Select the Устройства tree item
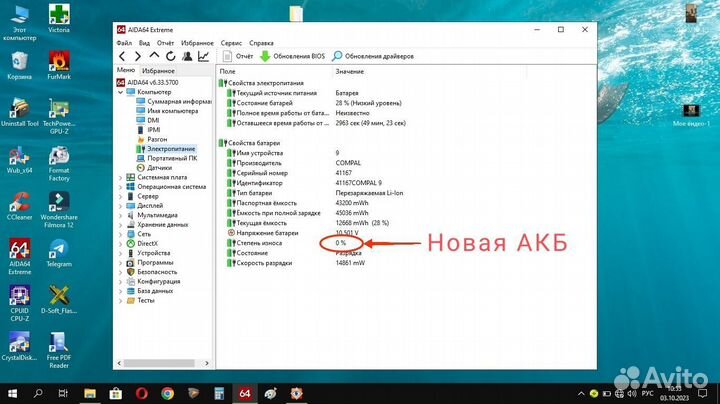Viewport: 720px width, 404px height. (x=148, y=253)
